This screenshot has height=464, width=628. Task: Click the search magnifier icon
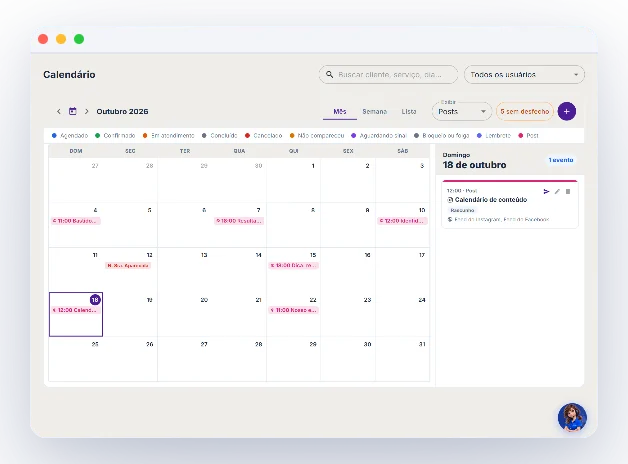[329, 74]
